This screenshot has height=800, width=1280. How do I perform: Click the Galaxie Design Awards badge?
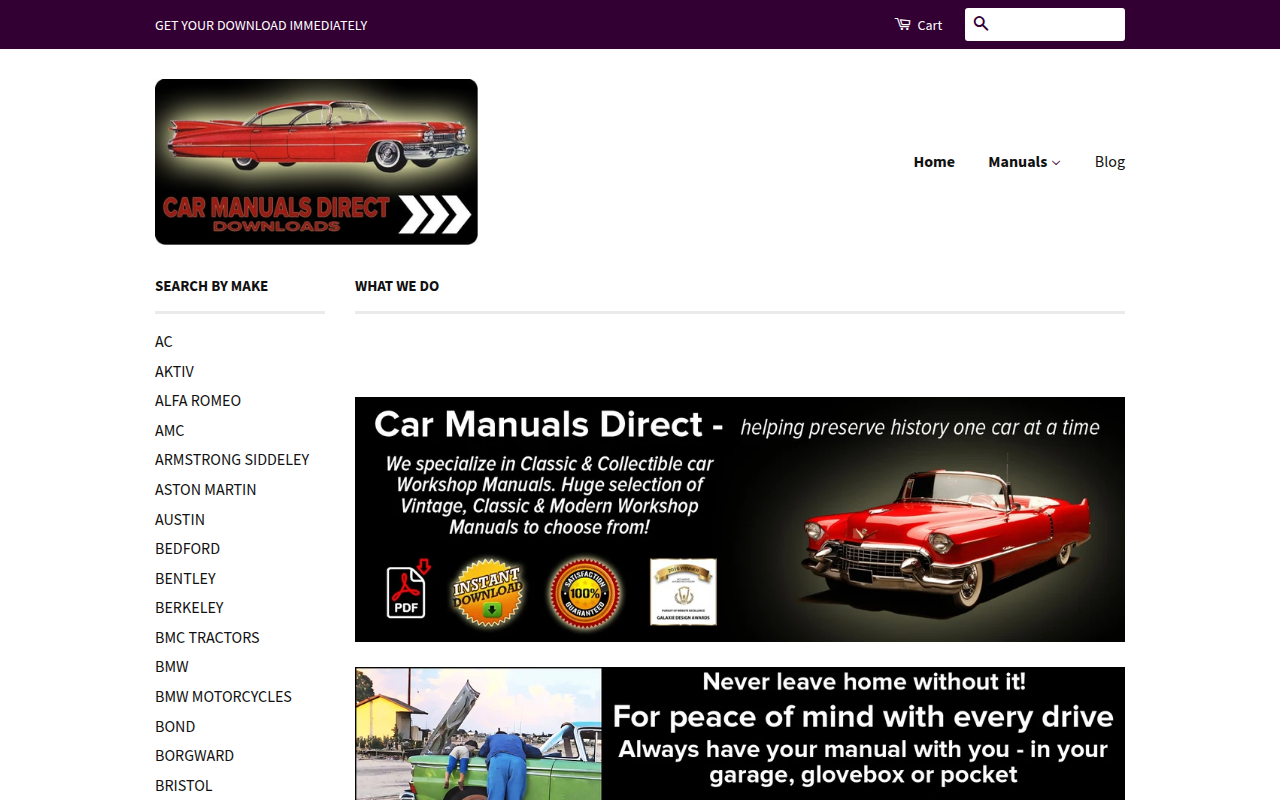click(x=683, y=591)
